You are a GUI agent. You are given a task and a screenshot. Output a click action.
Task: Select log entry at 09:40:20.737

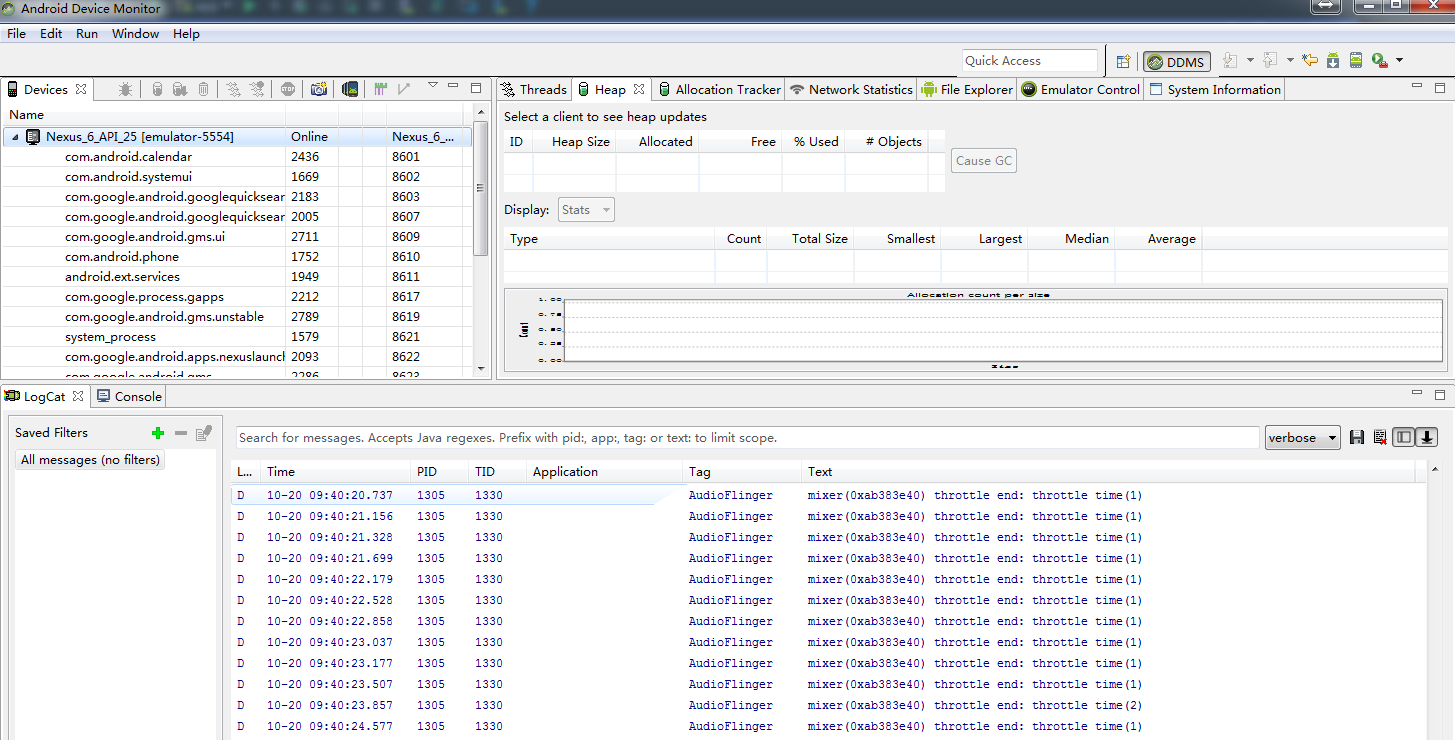829,496
